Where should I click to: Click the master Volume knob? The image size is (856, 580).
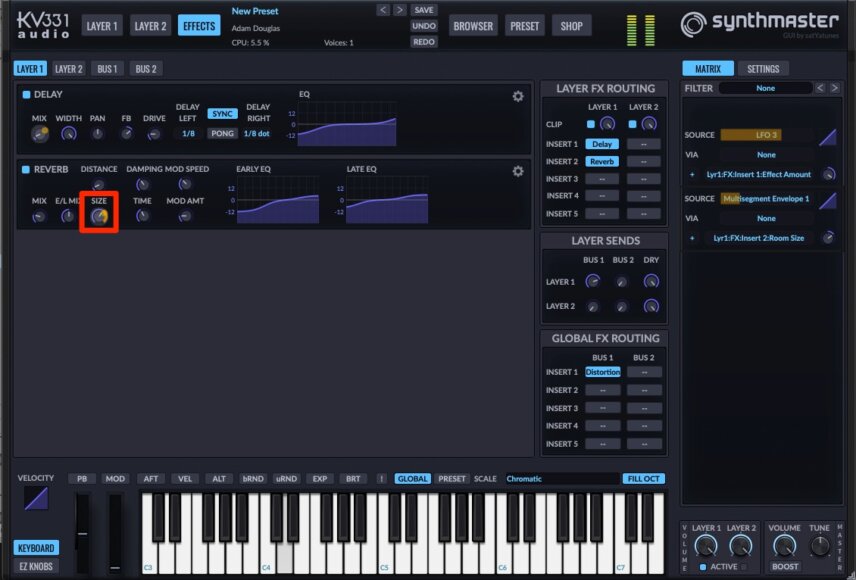784,545
